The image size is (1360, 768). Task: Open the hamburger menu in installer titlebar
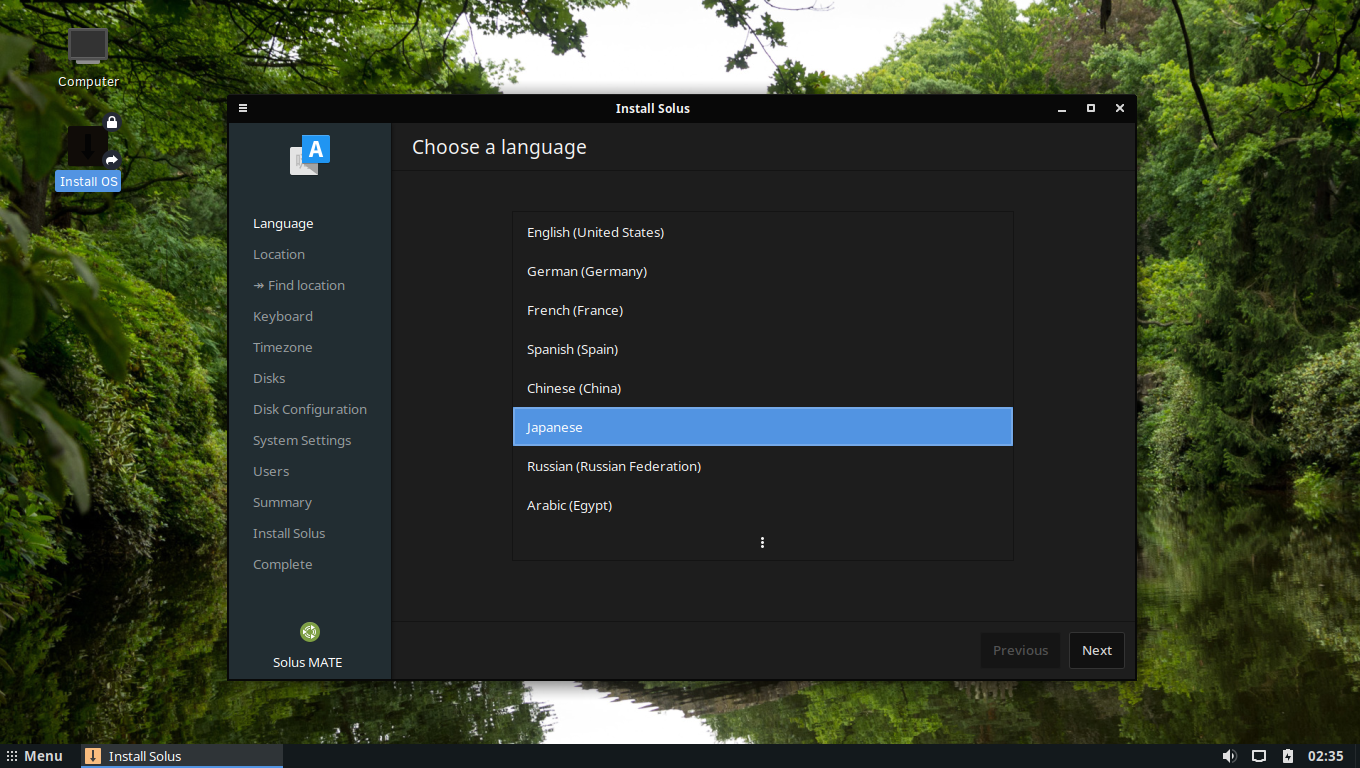(x=243, y=108)
